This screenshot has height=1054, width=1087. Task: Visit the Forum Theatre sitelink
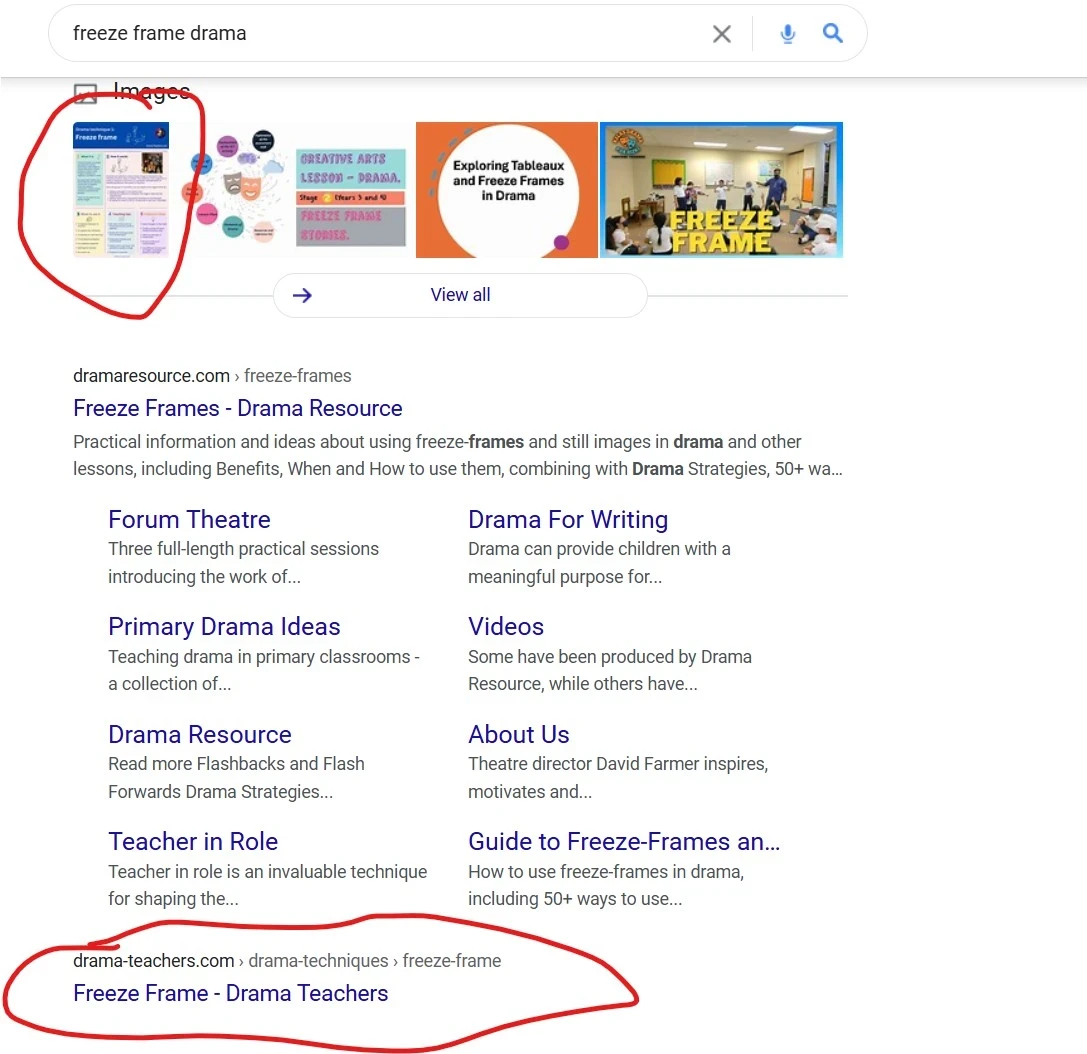(x=189, y=519)
